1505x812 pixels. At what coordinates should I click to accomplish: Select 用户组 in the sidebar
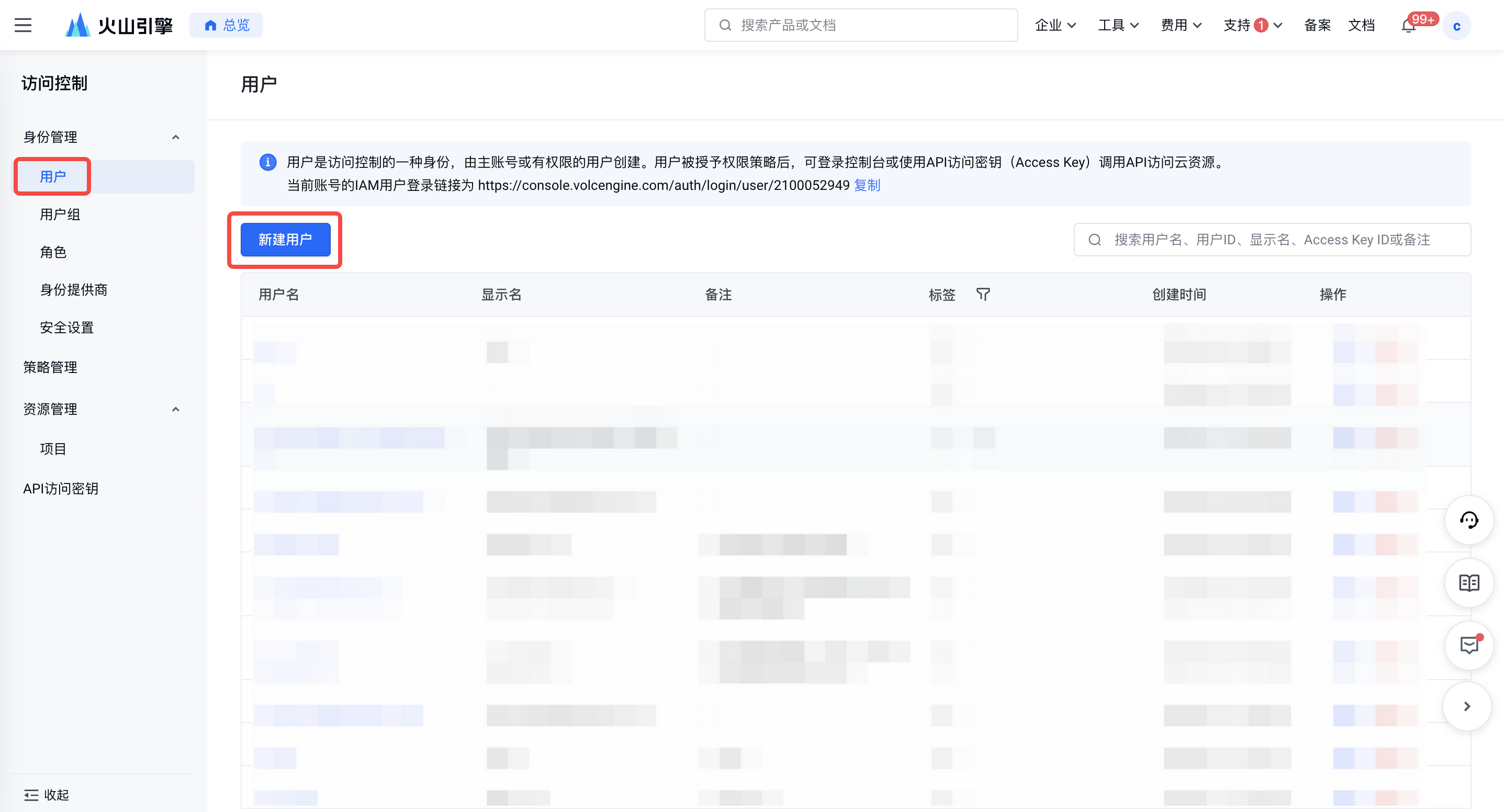click(60, 215)
